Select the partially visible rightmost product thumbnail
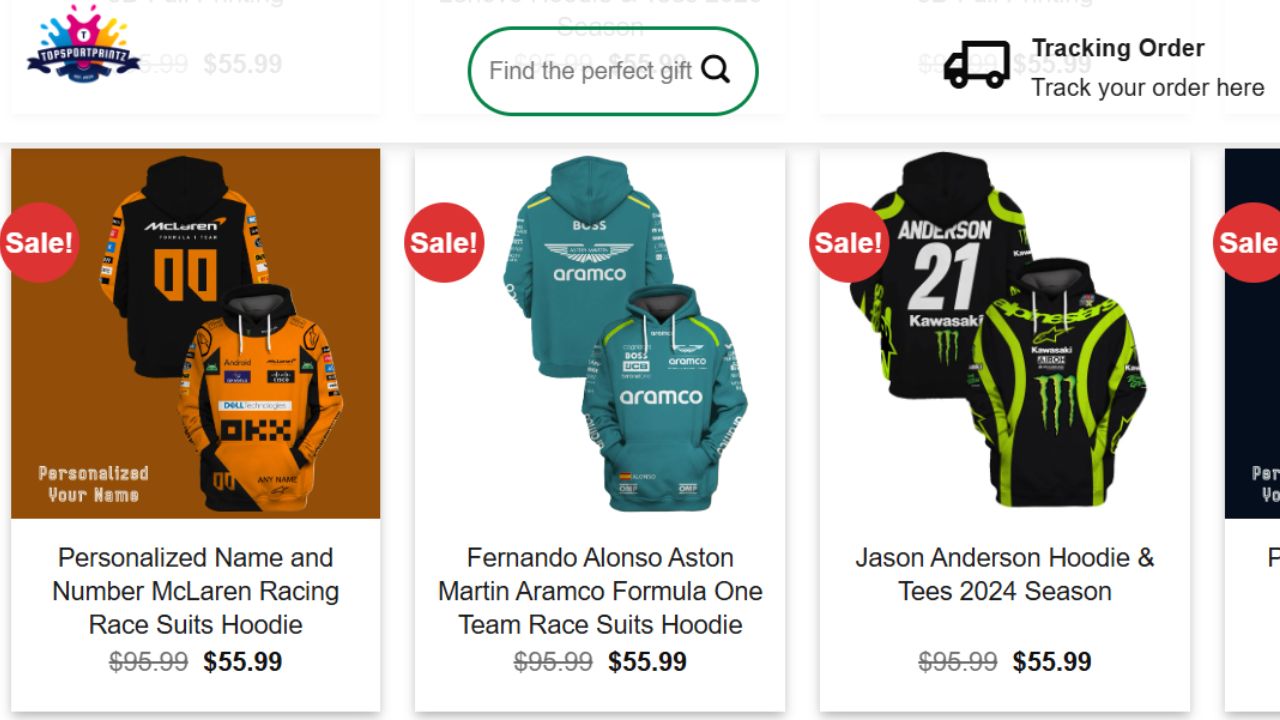 pyautogui.click(x=1253, y=333)
